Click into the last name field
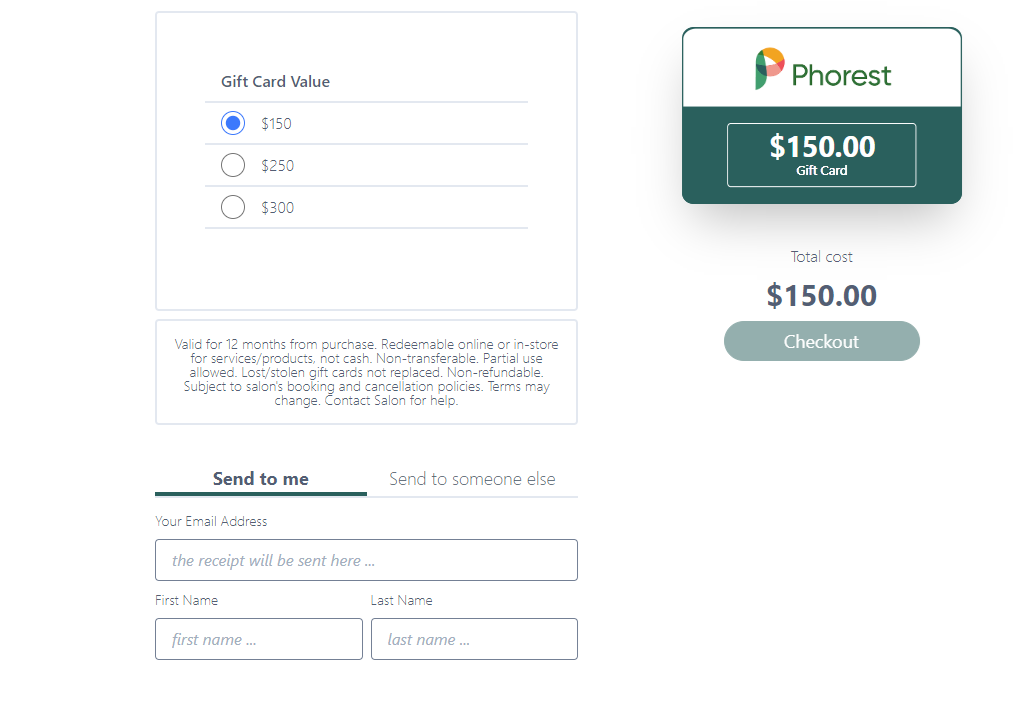The height and width of the screenshot is (713, 1014). tap(474, 639)
